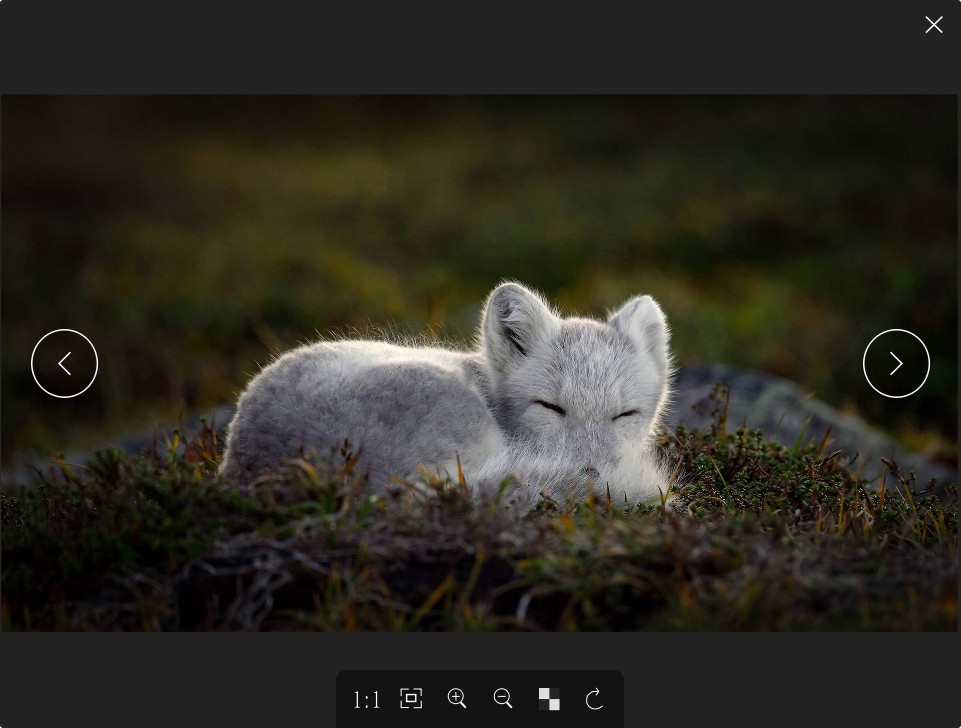The image size is (961, 728).
Task: Close the image viewer
Action: click(933, 25)
